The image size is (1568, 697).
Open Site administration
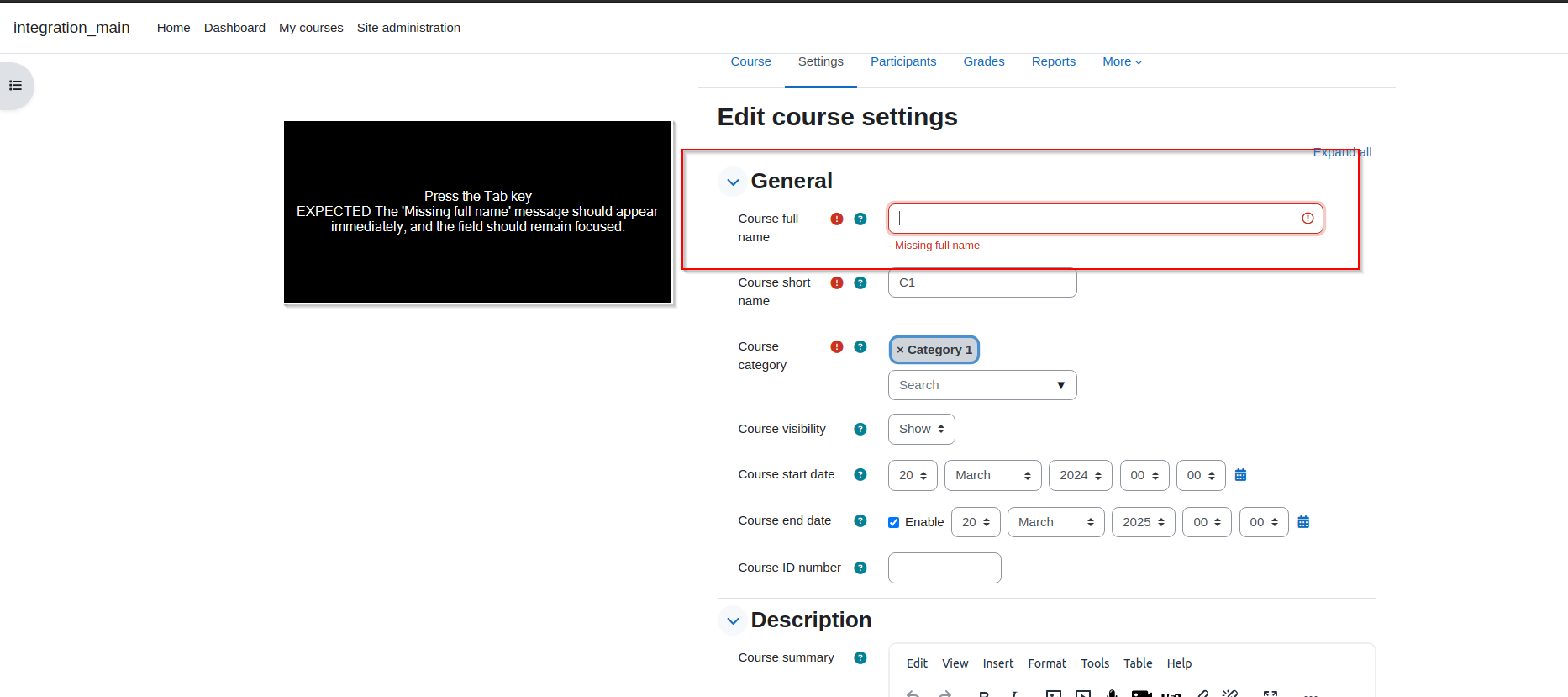[408, 28]
